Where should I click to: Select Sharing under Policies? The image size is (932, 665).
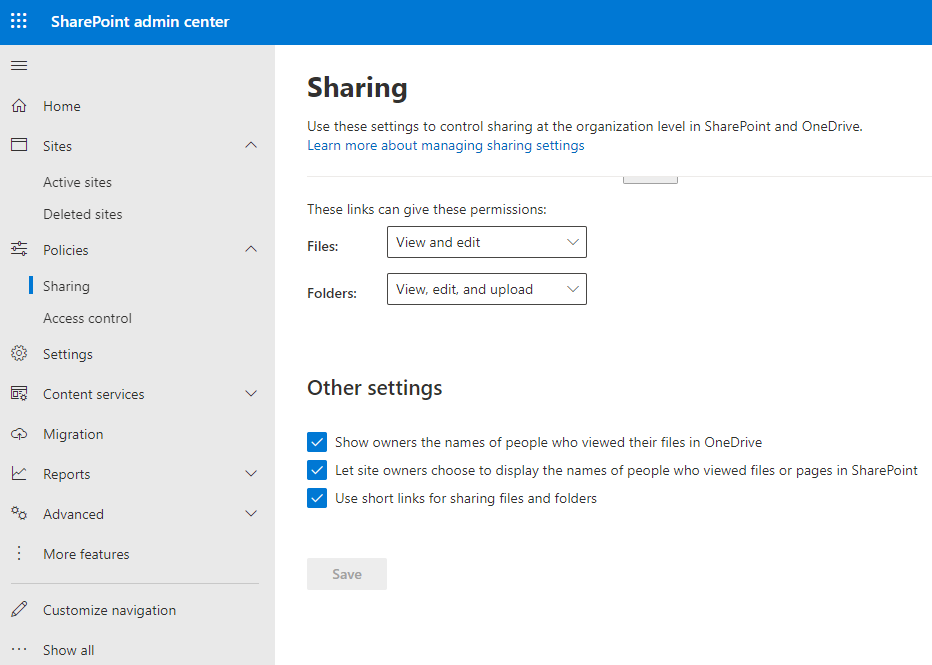tap(67, 286)
